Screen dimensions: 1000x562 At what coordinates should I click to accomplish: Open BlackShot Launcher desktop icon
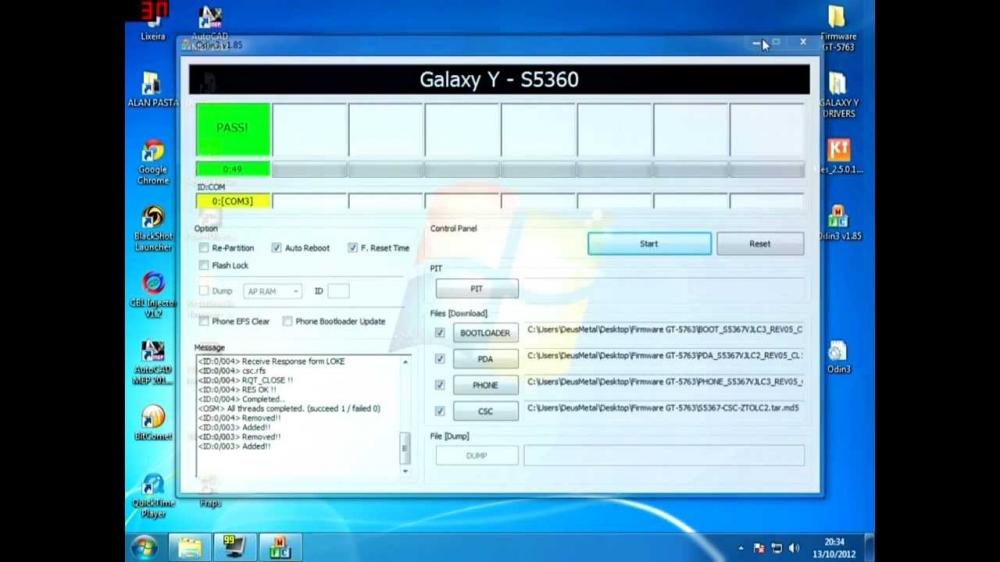(x=153, y=228)
